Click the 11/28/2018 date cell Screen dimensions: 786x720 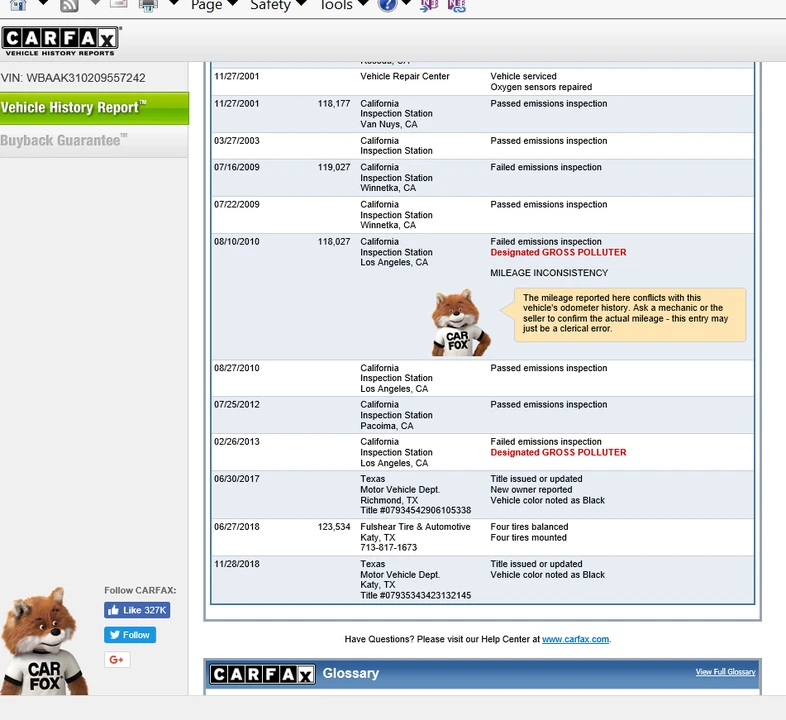point(237,564)
